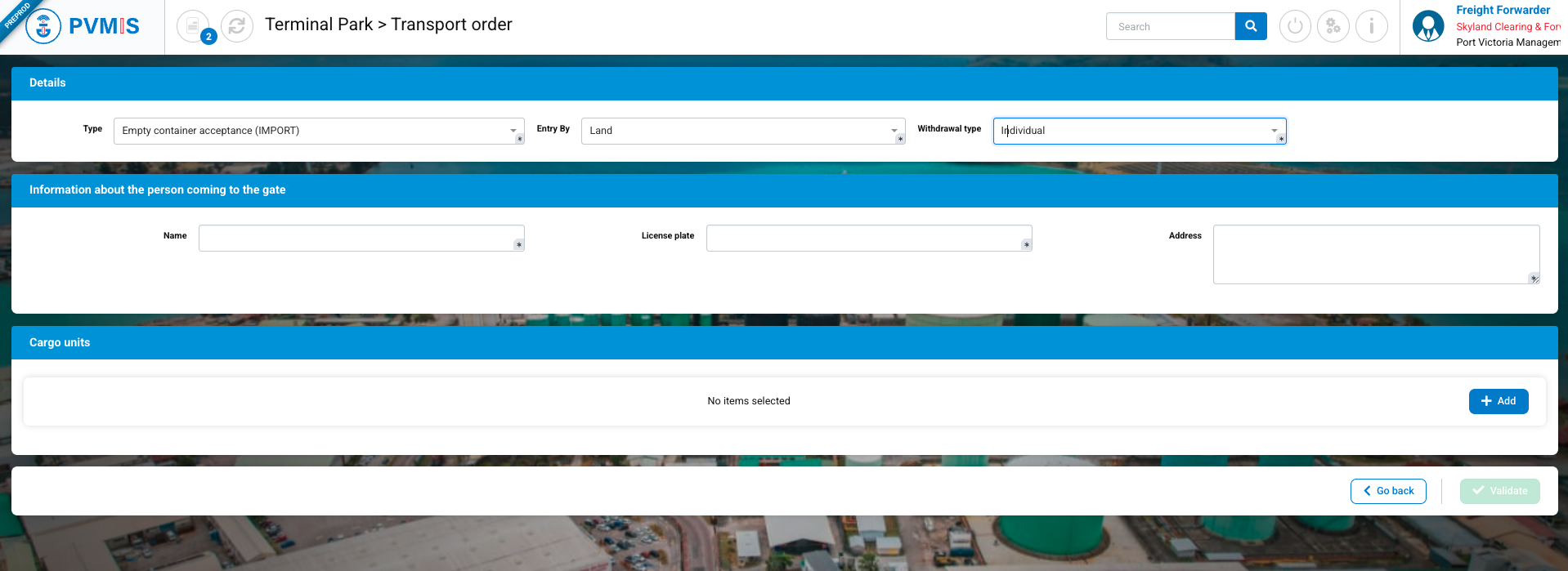Screen dimensions: 1568x571
Task: Click the Freight Forwarder profile link
Action: pos(1503,10)
